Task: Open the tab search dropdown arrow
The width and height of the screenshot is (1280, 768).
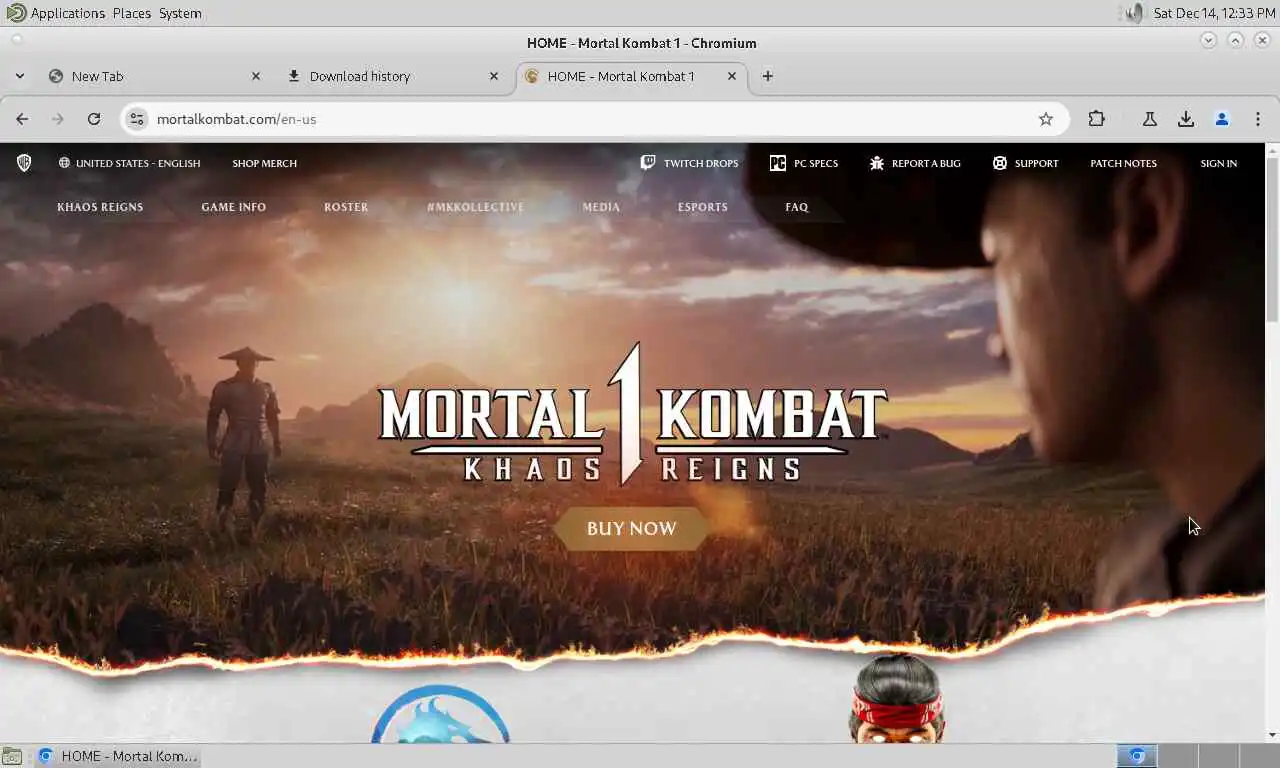Action: [19, 76]
